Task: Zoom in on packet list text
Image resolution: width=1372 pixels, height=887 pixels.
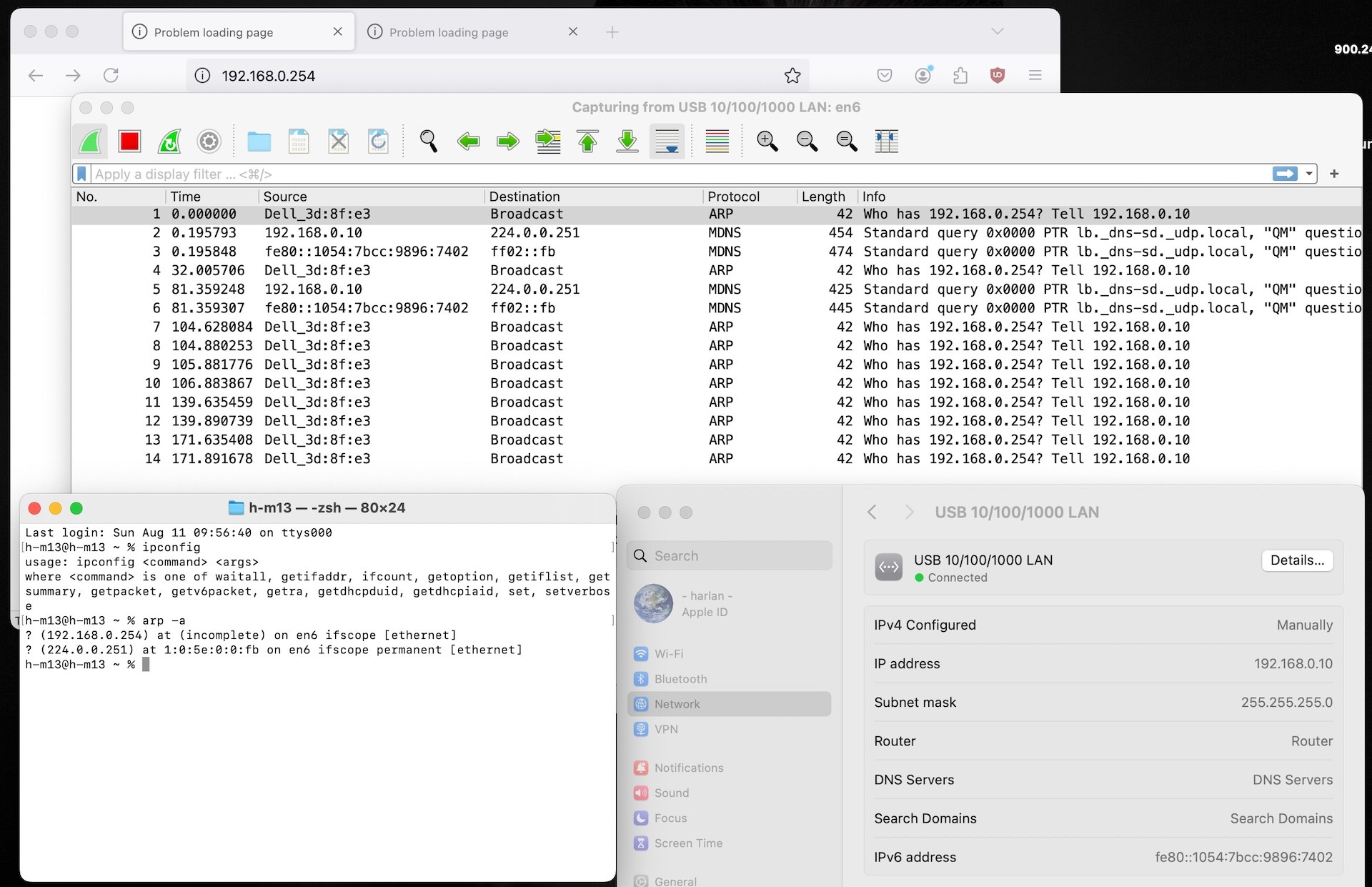Action: coord(767,142)
